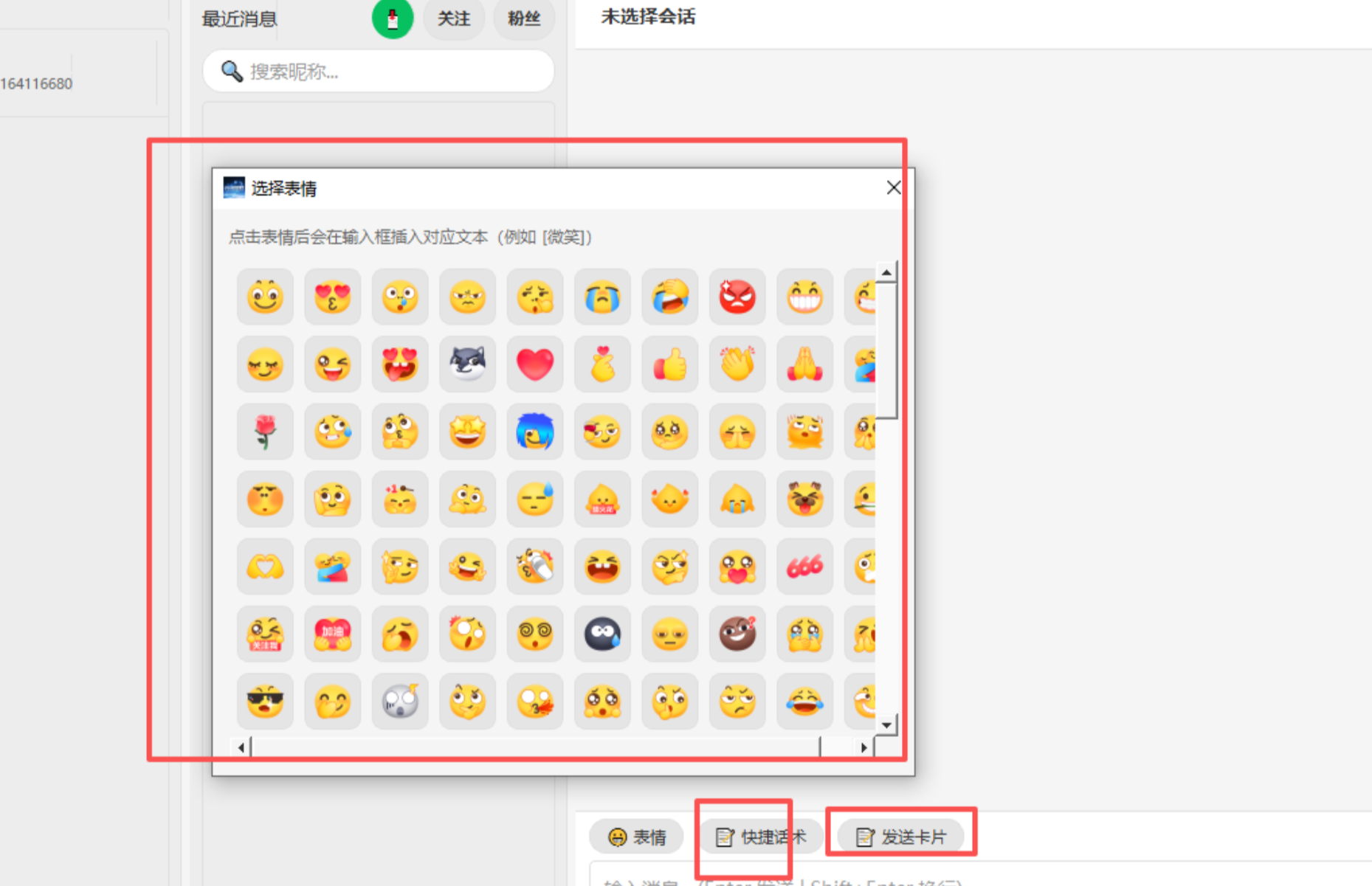Select the angry red face emoji
Screen dimensions: 1372x886
[x=737, y=297]
